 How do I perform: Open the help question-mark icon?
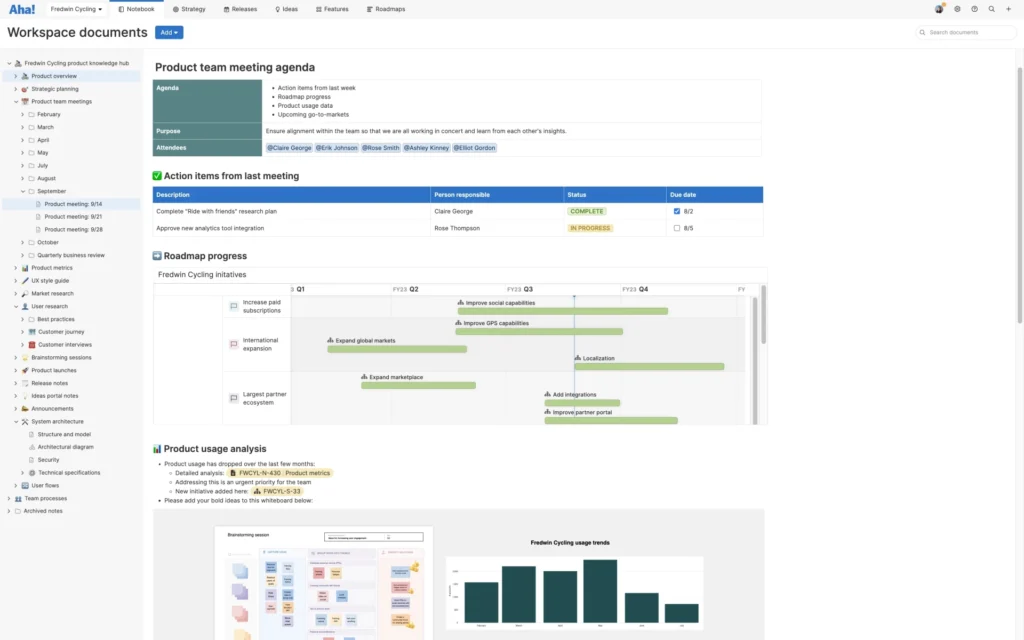point(974,9)
